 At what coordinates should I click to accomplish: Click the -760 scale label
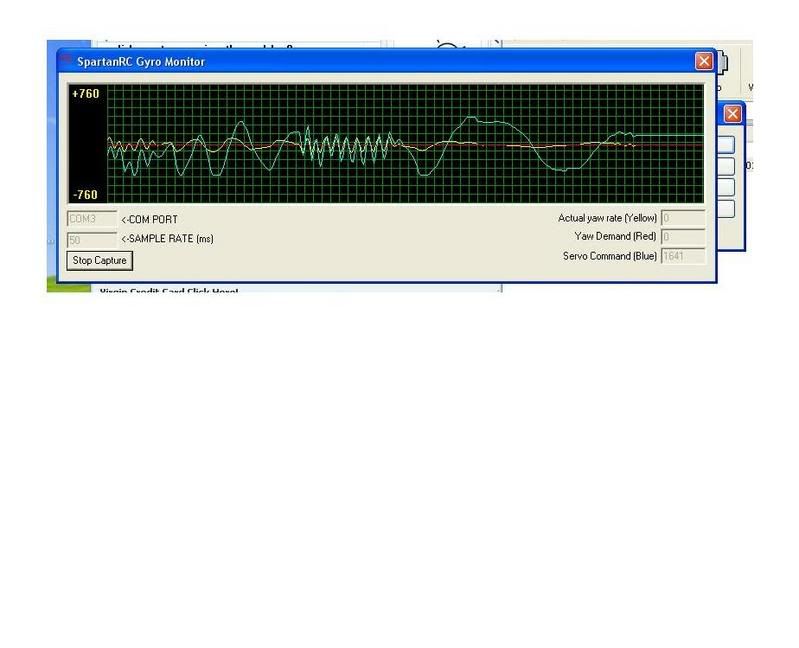pyautogui.click(x=86, y=195)
